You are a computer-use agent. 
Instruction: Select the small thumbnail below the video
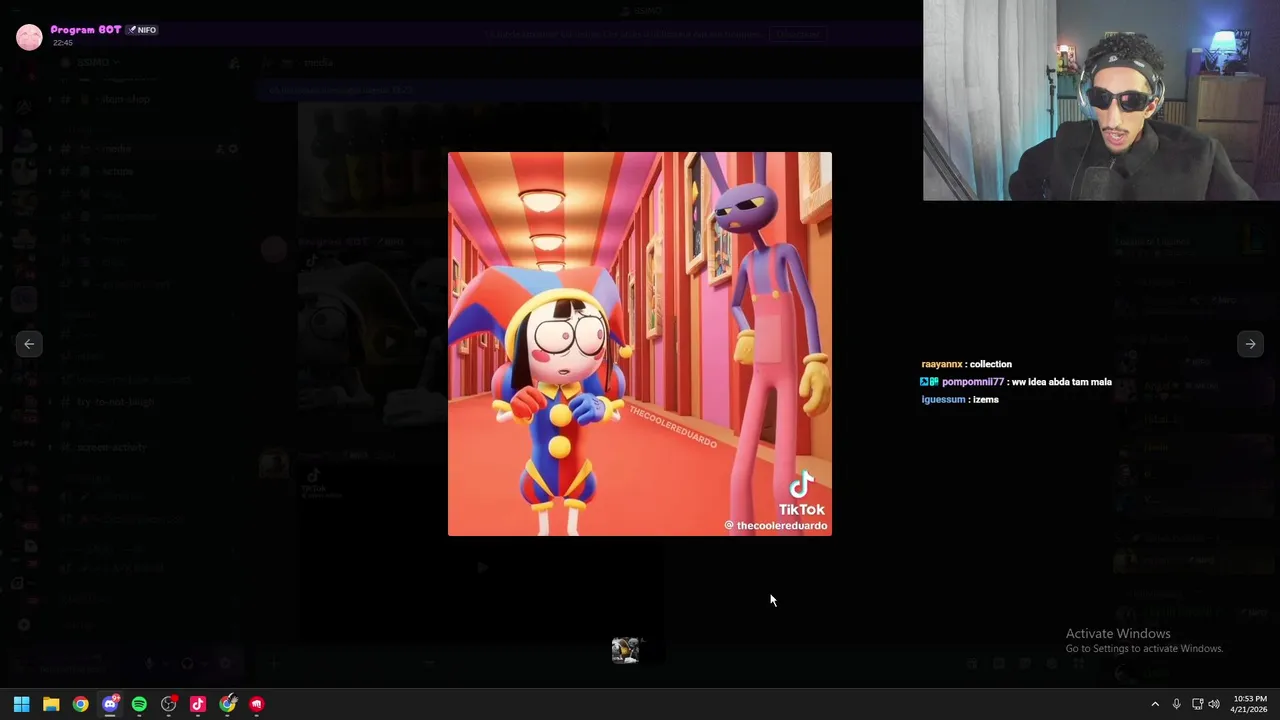pyautogui.click(x=626, y=651)
